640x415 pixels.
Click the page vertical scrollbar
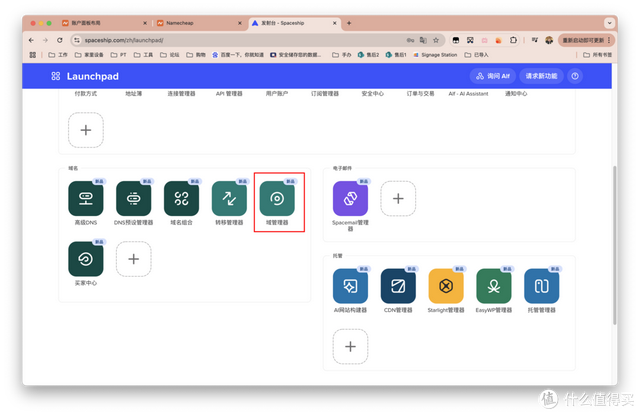click(614, 245)
